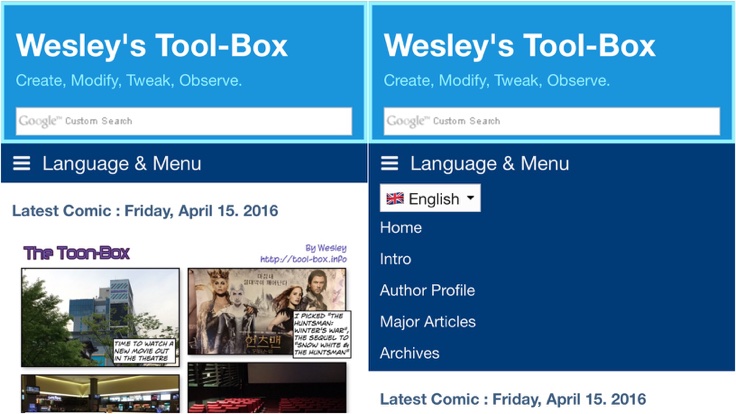Click right screen Wesley's Tool-Box title

520,46
